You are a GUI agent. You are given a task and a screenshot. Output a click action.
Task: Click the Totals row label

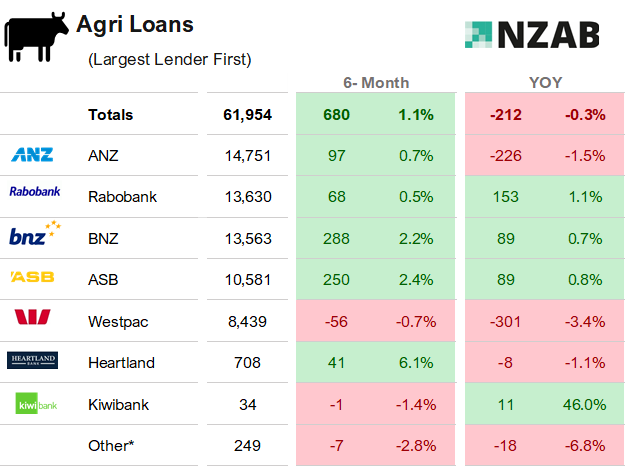pos(110,115)
